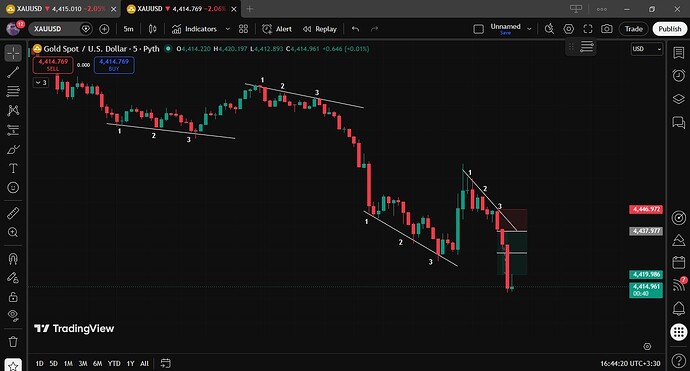Take a chart snapshot with camera icon
The width and height of the screenshot is (690, 371).
pyautogui.click(x=606, y=29)
